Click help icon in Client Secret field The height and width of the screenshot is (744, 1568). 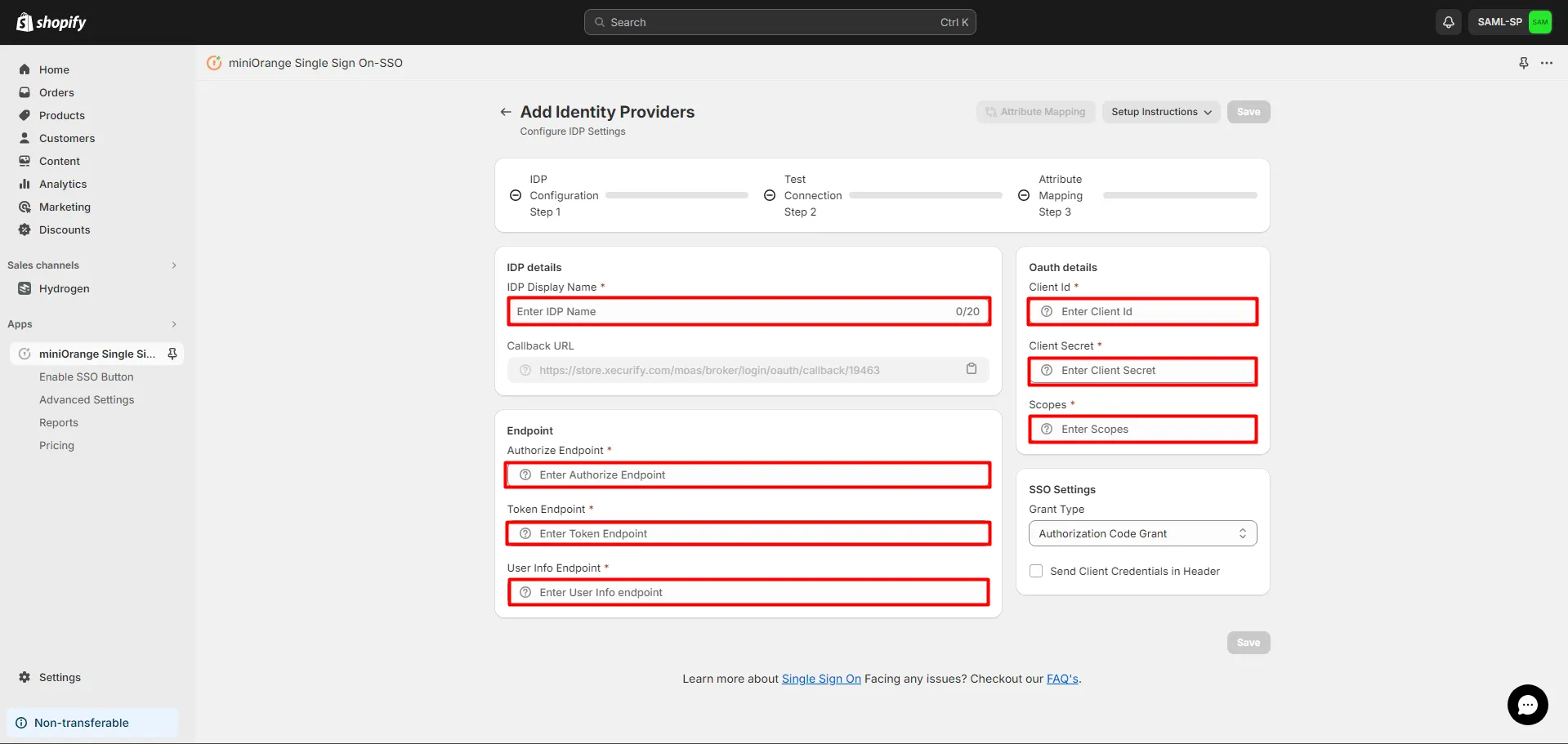click(1047, 370)
